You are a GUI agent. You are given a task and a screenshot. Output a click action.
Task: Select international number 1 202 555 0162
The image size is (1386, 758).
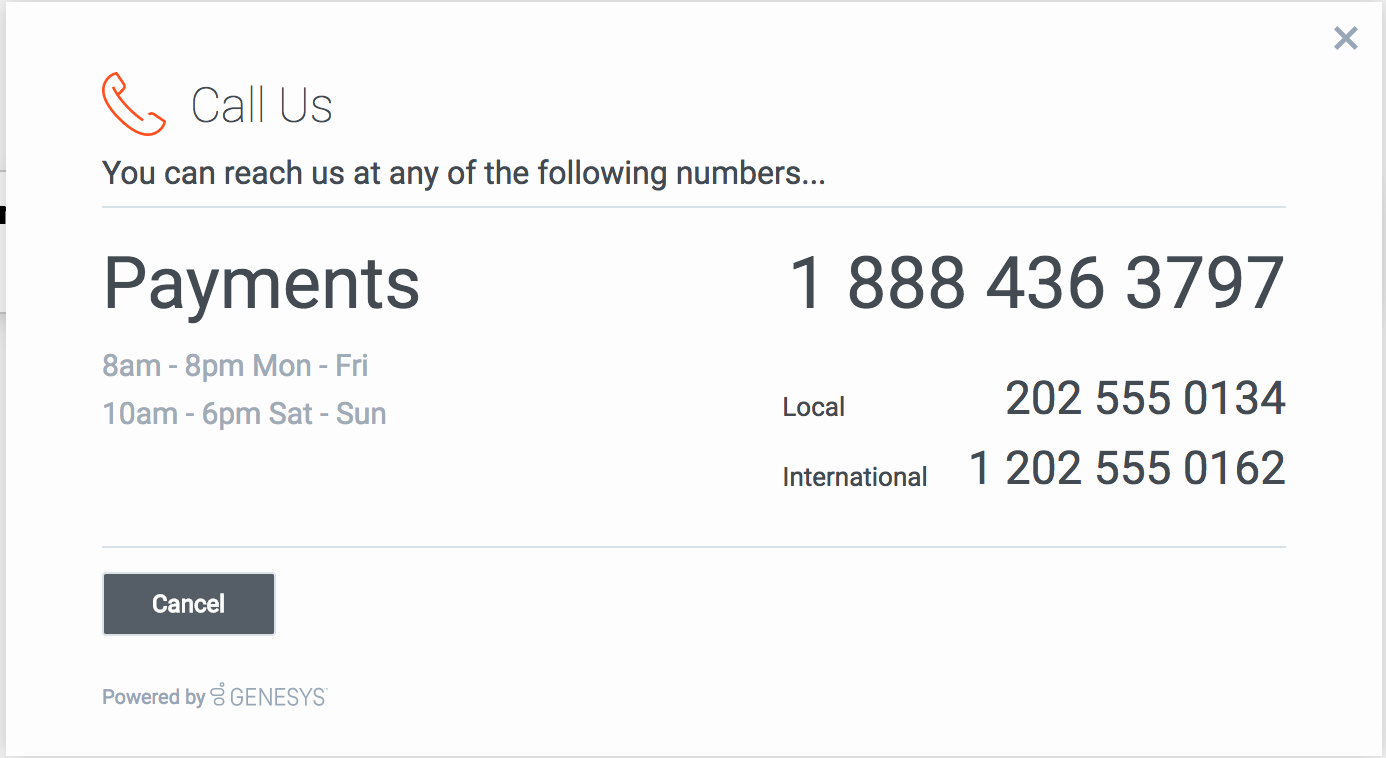(x=1126, y=468)
